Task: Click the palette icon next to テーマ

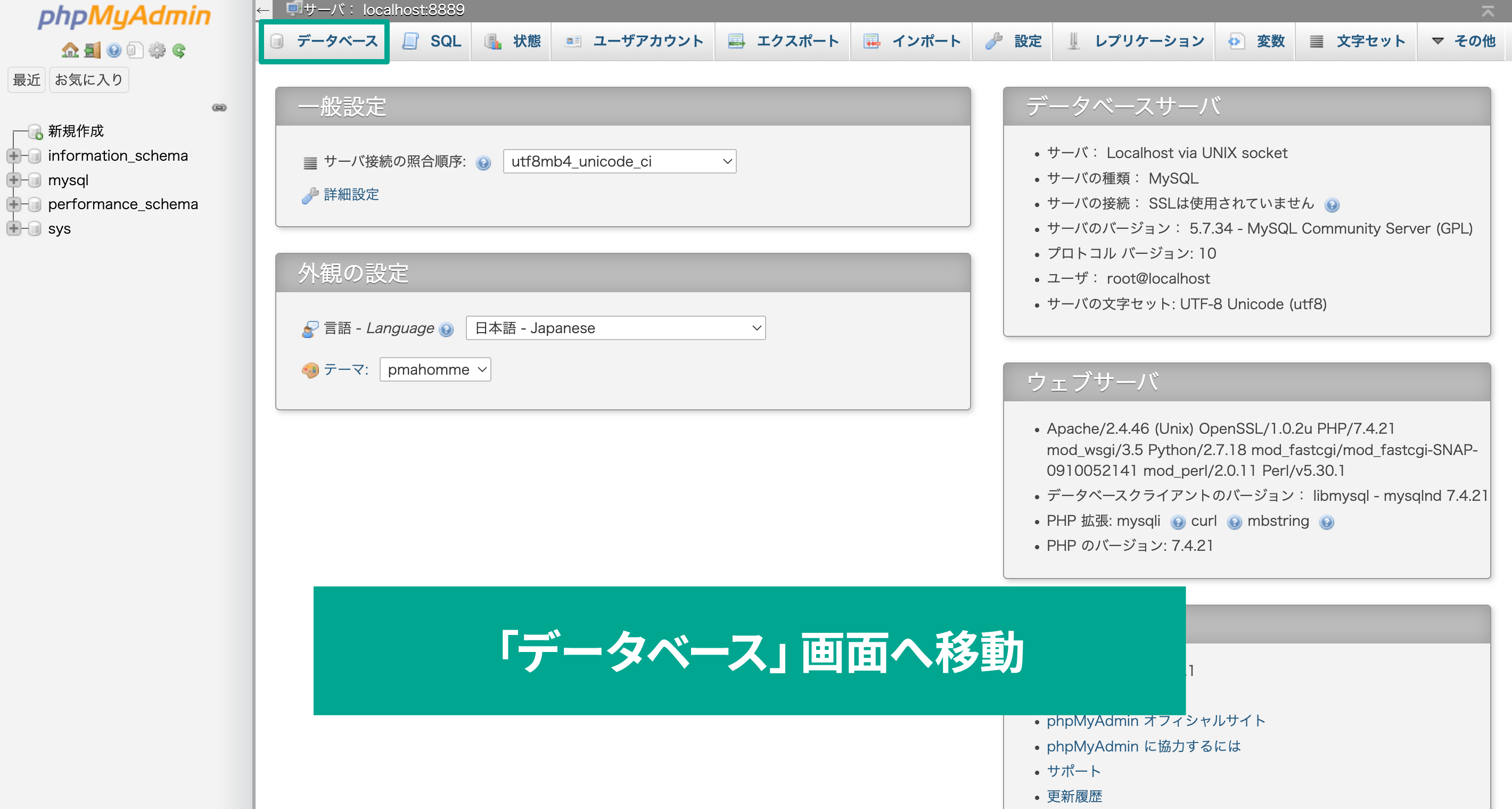Action: [310, 370]
